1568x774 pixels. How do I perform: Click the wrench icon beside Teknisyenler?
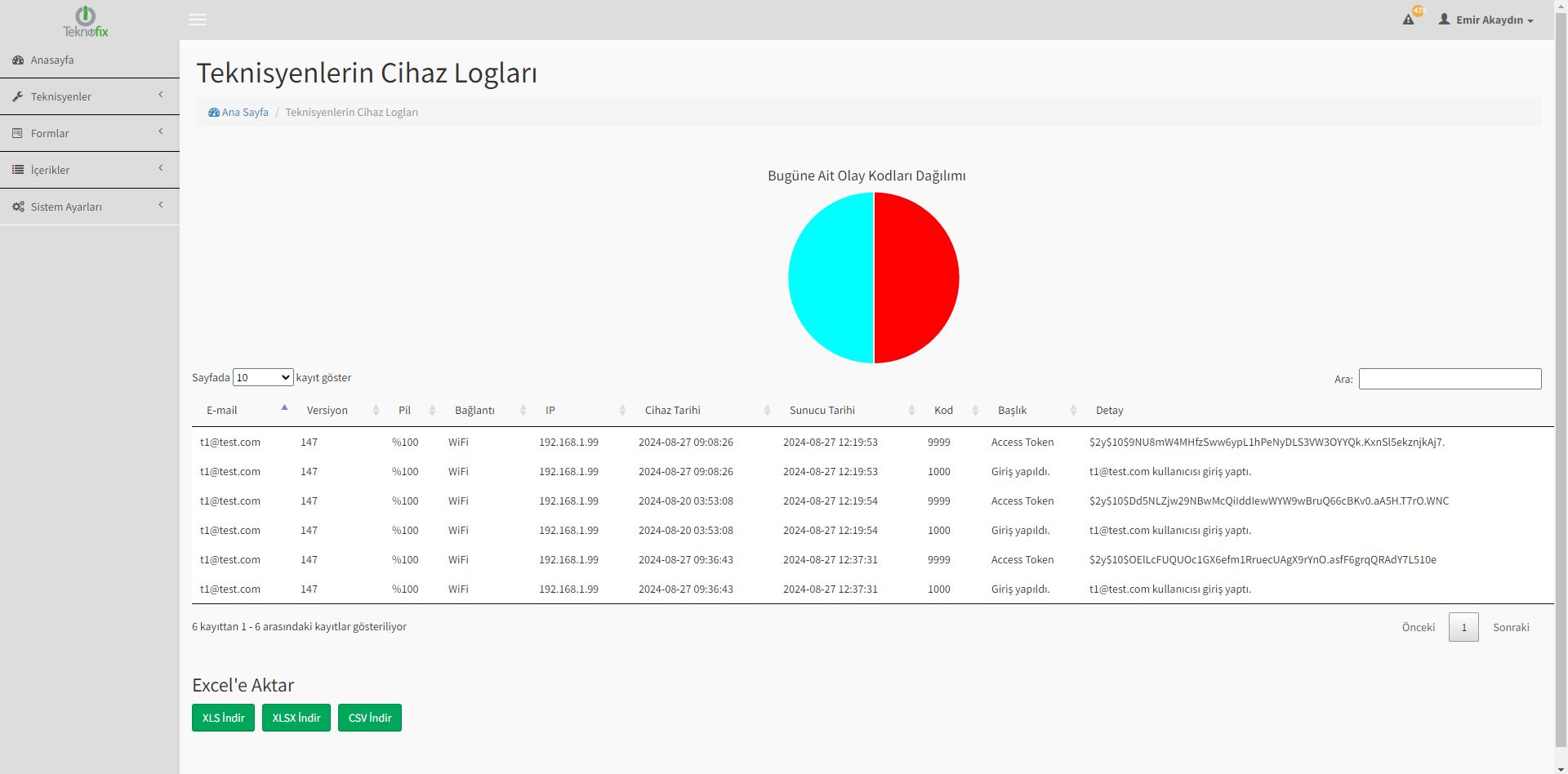click(x=18, y=97)
